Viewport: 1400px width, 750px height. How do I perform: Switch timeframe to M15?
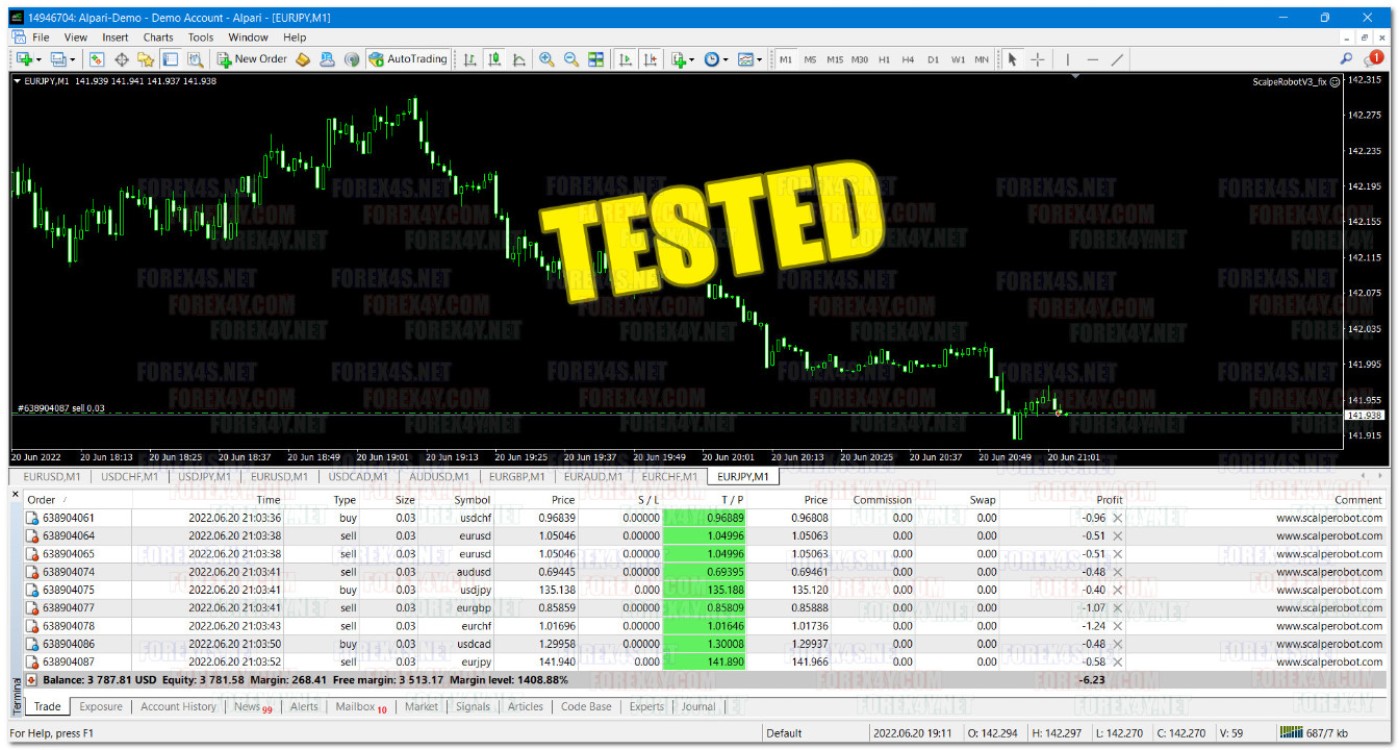[x=834, y=60]
